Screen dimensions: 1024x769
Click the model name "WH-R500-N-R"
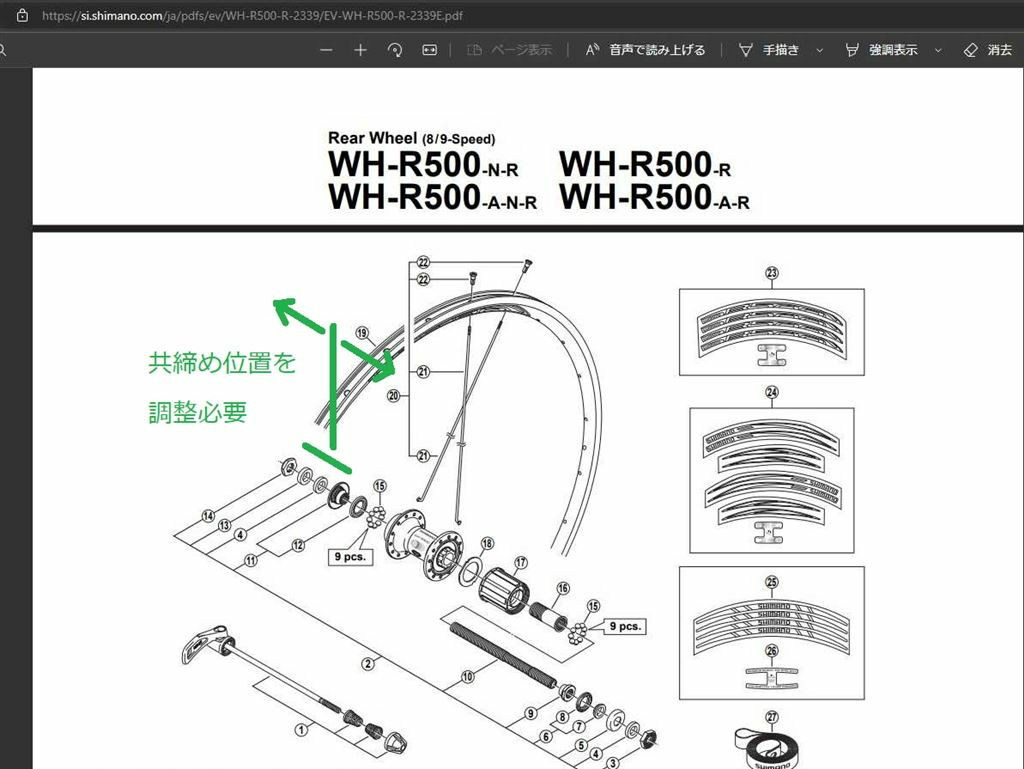point(423,164)
